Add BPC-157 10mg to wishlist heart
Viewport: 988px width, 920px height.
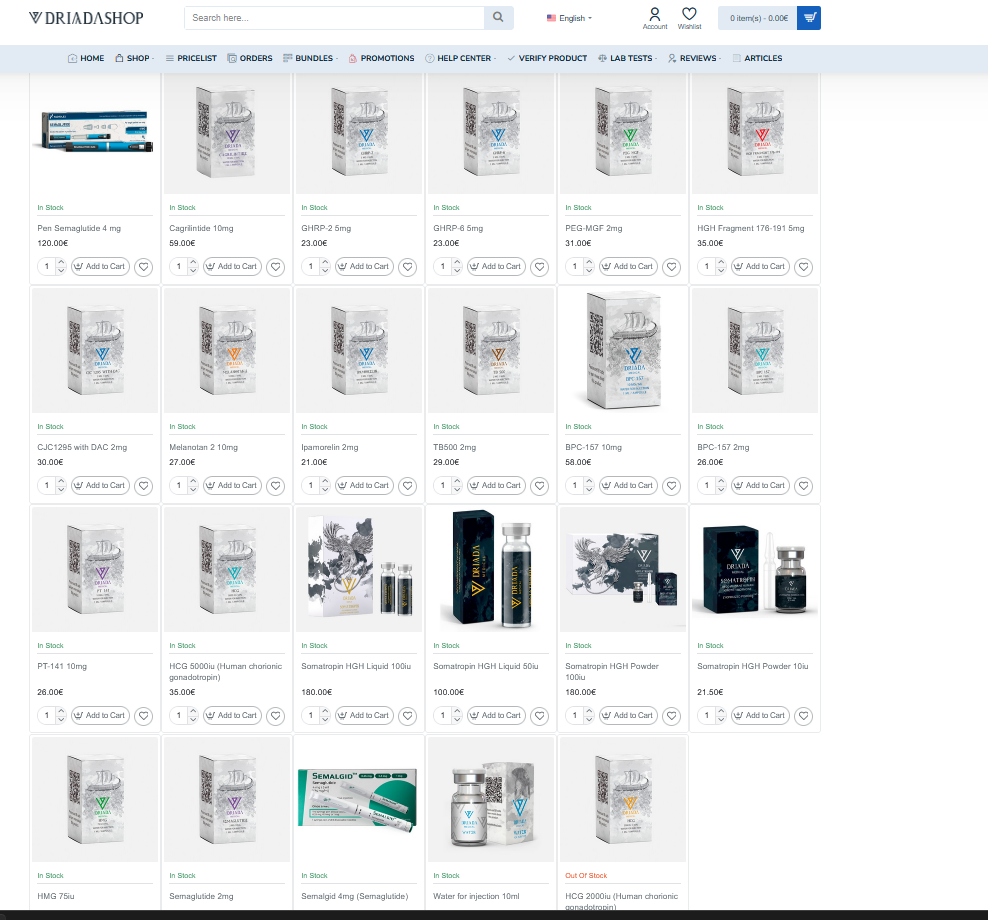coord(672,486)
